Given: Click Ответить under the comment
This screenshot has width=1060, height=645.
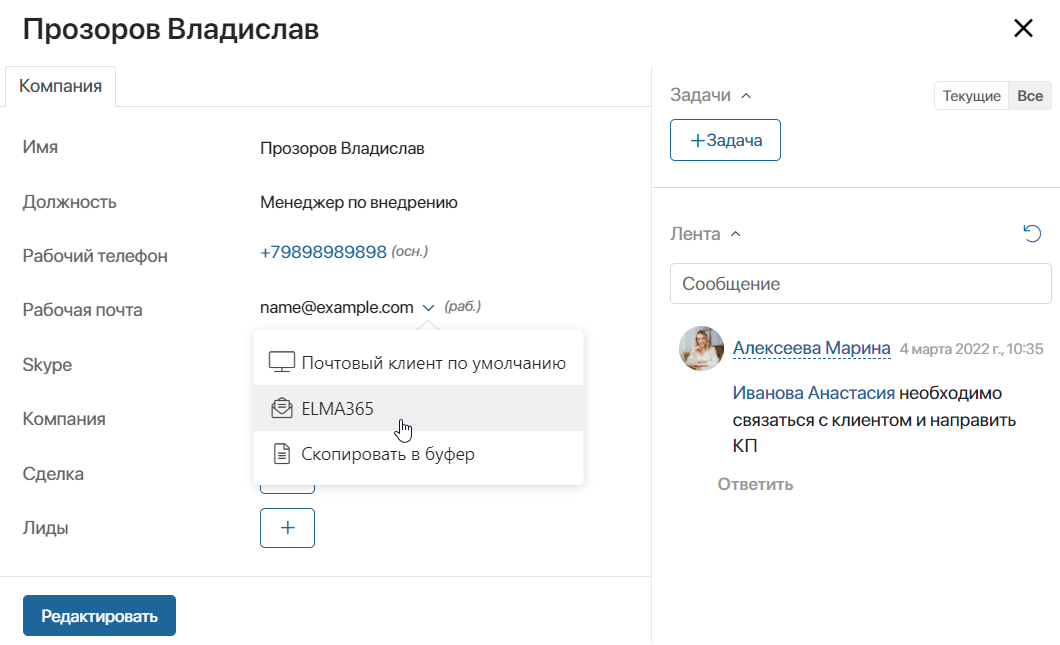Looking at the screenshot, I should [x=755, y=484].
